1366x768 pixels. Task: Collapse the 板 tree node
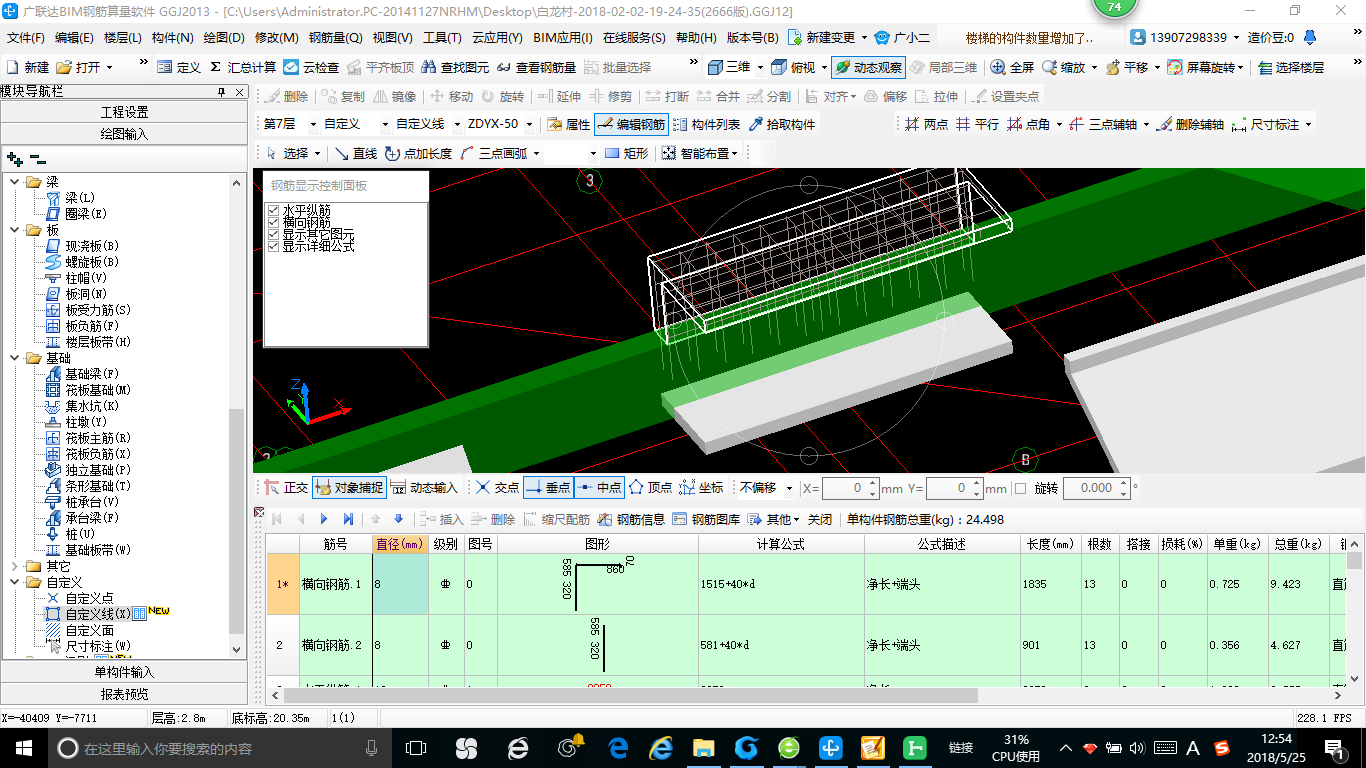coord(15,230)
